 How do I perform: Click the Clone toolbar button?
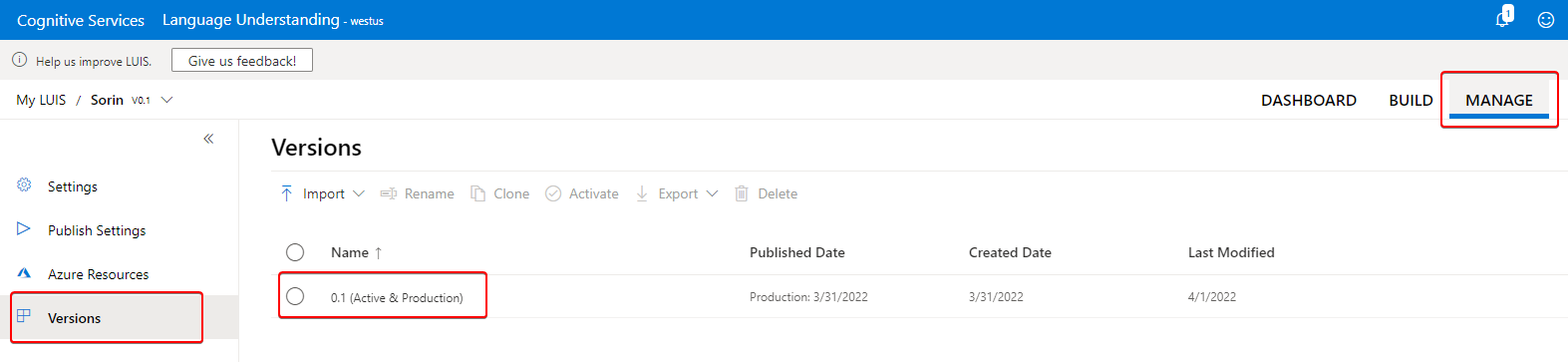point(500,193)
